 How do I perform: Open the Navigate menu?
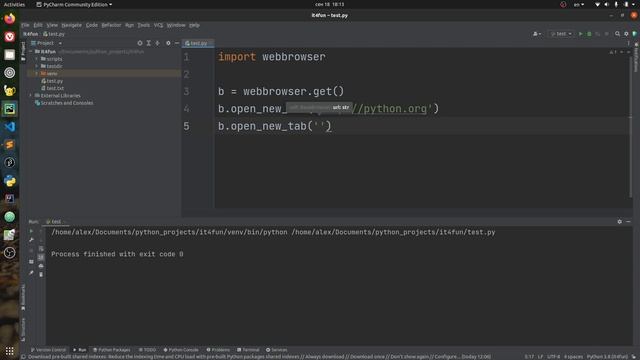tap(71, 25)
